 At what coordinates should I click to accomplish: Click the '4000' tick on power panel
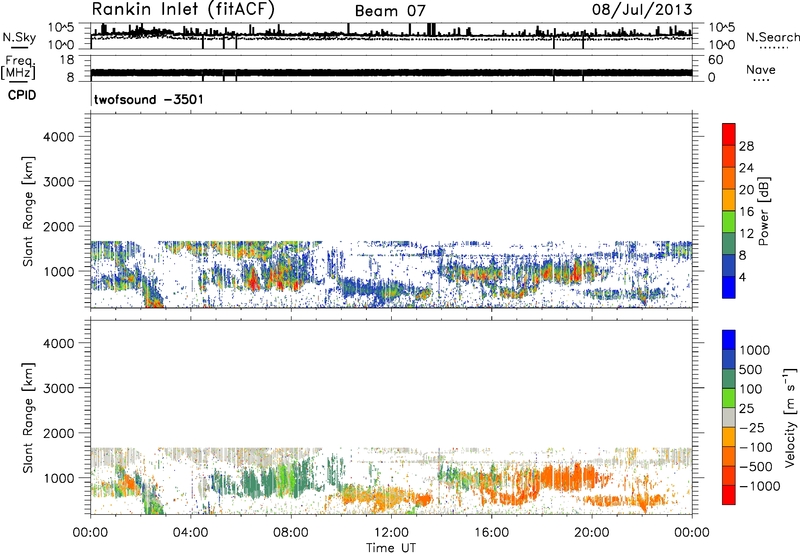click(58, 137)
